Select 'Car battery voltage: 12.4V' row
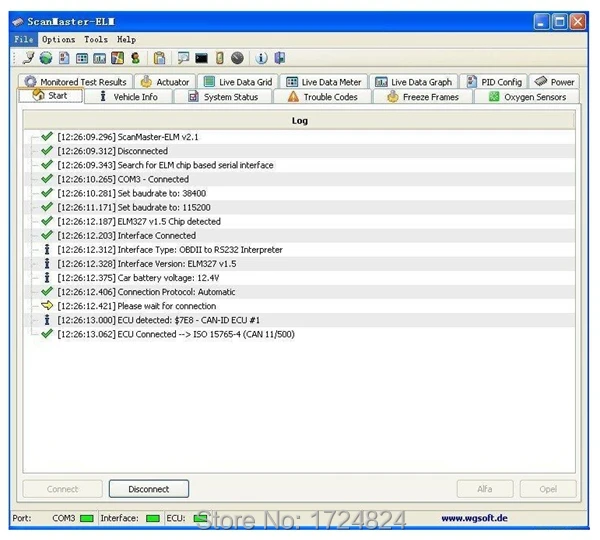This screenshot has height=540, width=600. click(x=299, y=278)
